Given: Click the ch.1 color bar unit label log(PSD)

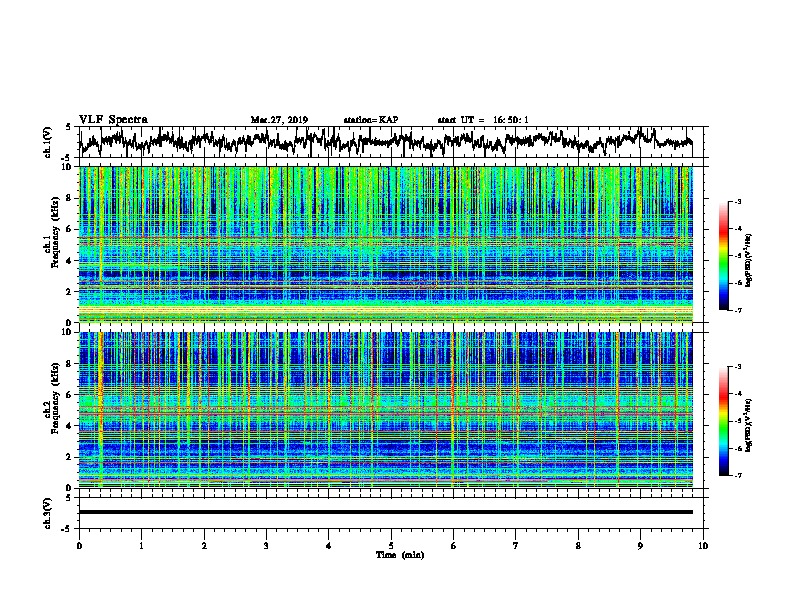Looking at the screenshot, I should pos(749,260).
